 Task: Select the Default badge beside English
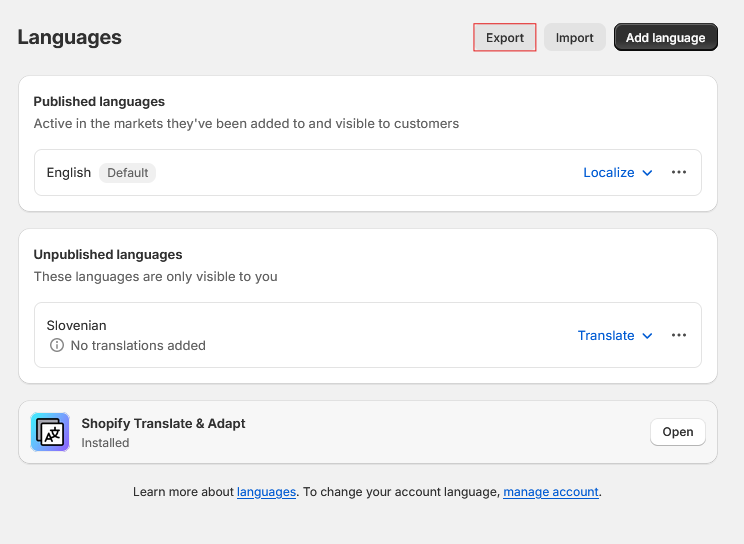[x=127, y=172]
